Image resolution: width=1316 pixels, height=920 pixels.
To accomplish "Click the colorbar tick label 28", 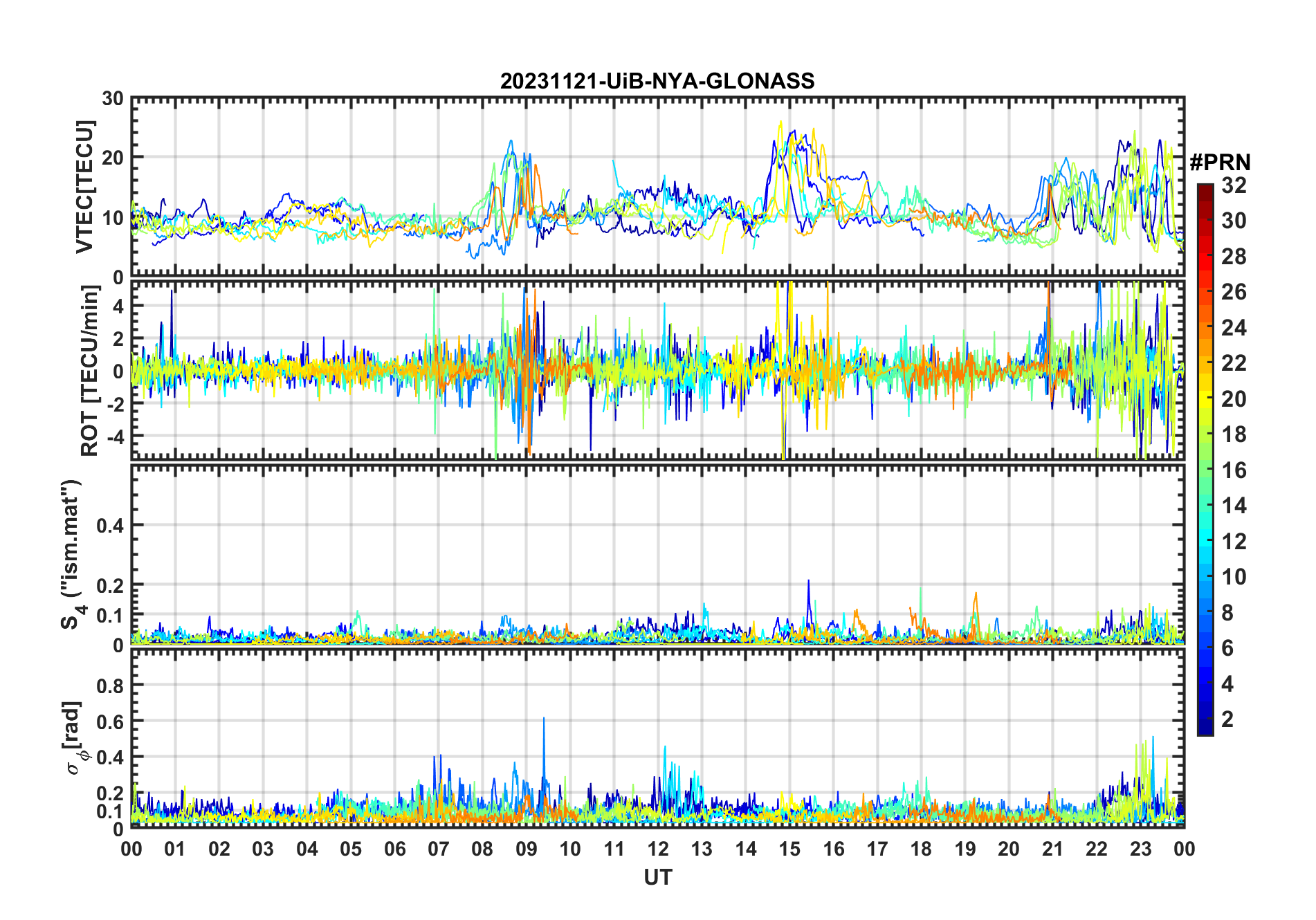I will tap(1234, 257).
